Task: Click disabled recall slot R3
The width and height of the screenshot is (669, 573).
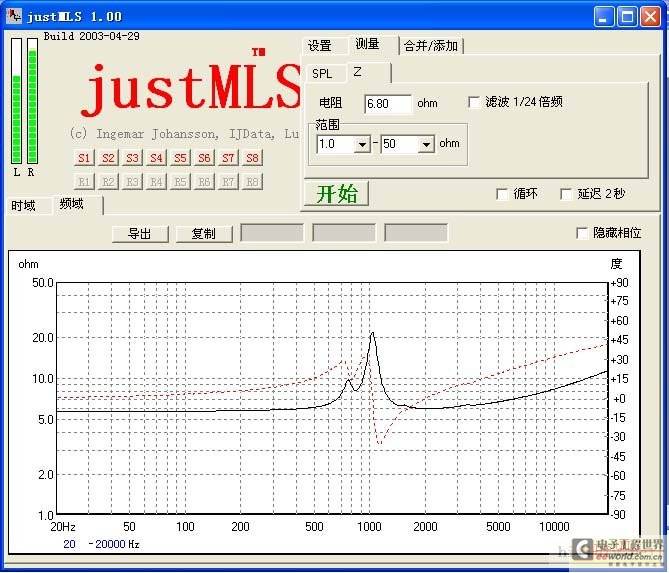Action: (x=132, y=182)
